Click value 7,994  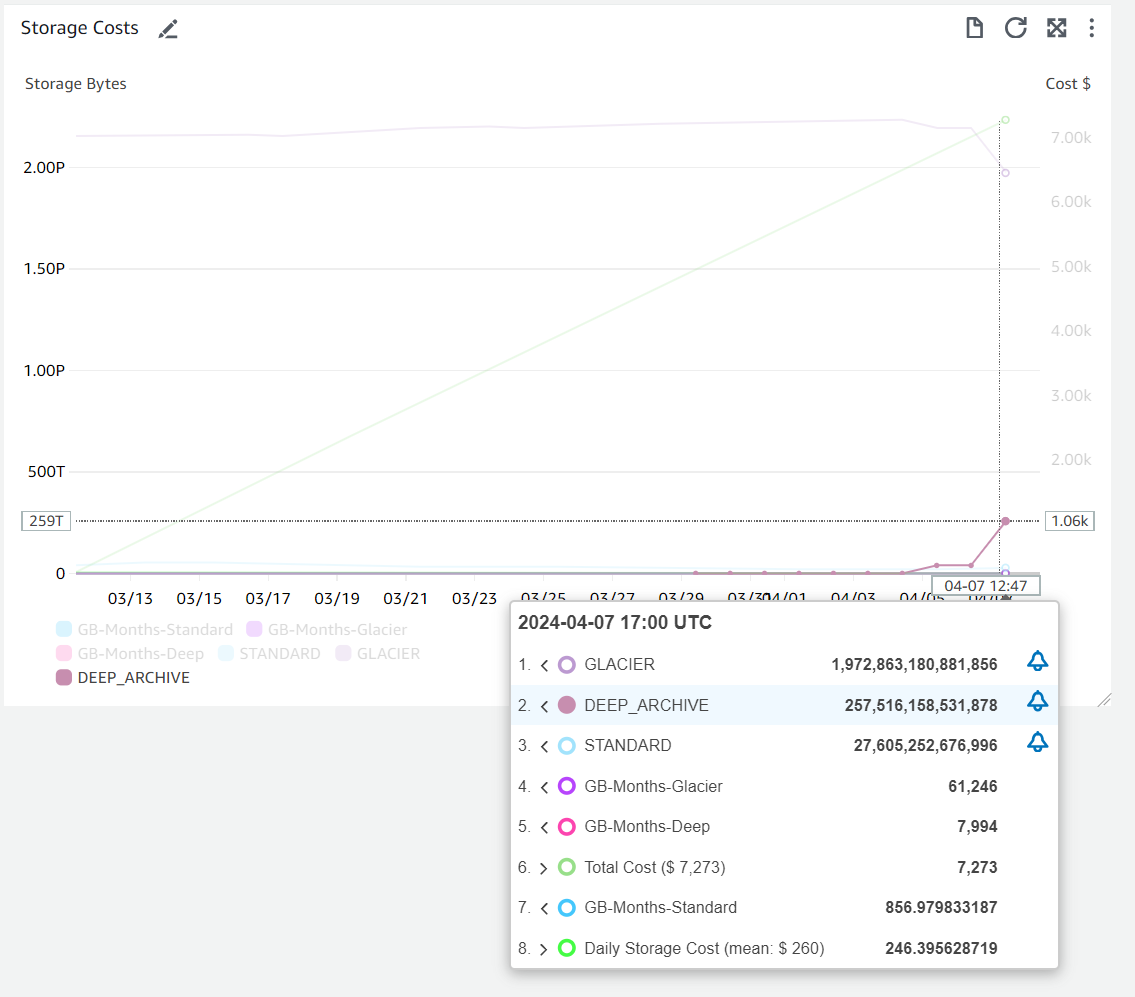[977, 827]
